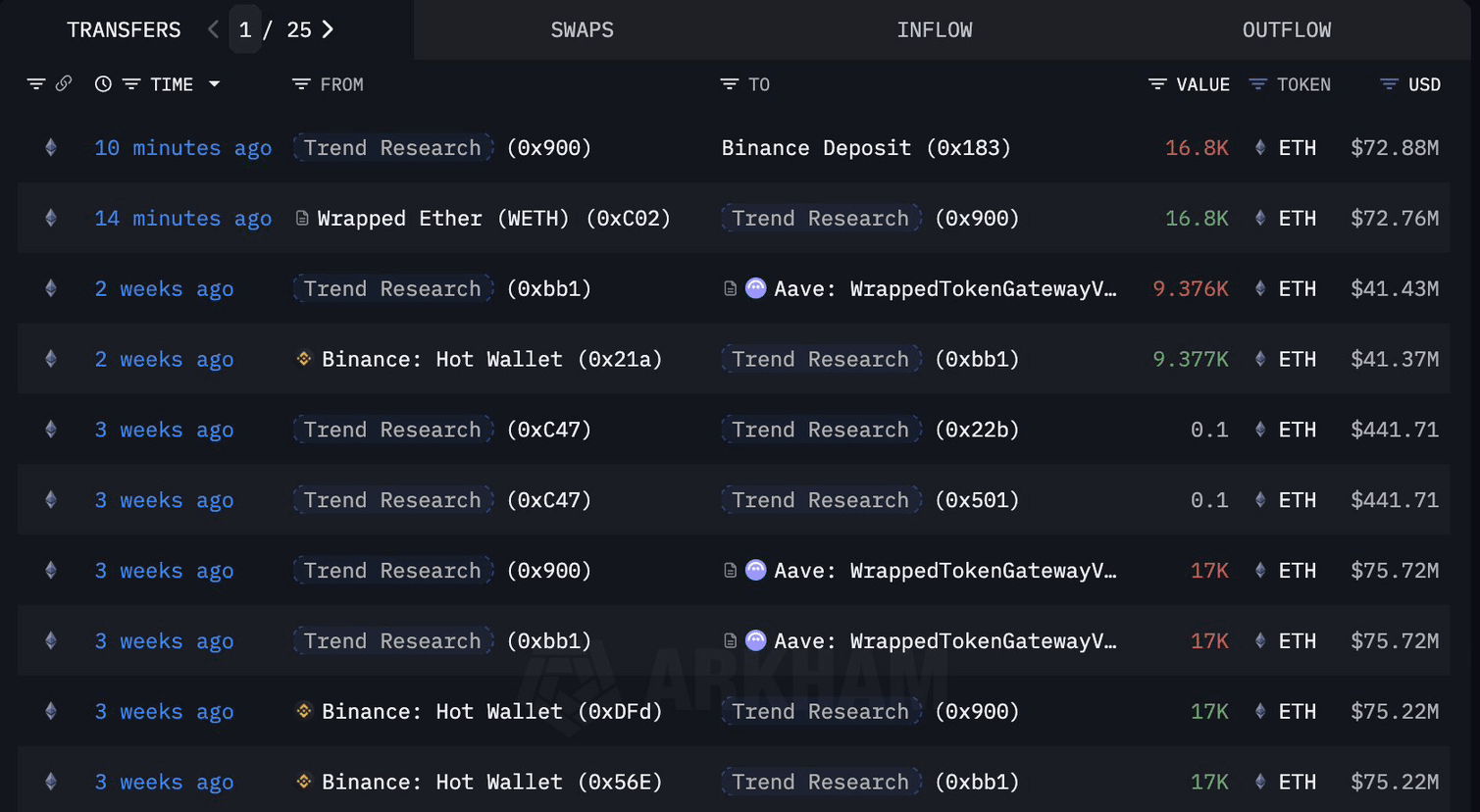
Task: Go to the previous transfers page
Action: point(213,30)
